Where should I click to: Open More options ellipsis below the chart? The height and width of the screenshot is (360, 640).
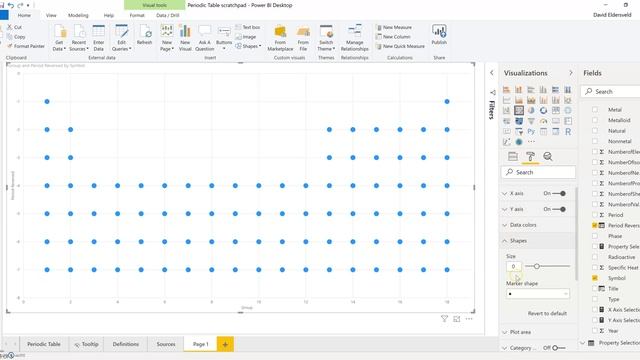coord(469,319)
